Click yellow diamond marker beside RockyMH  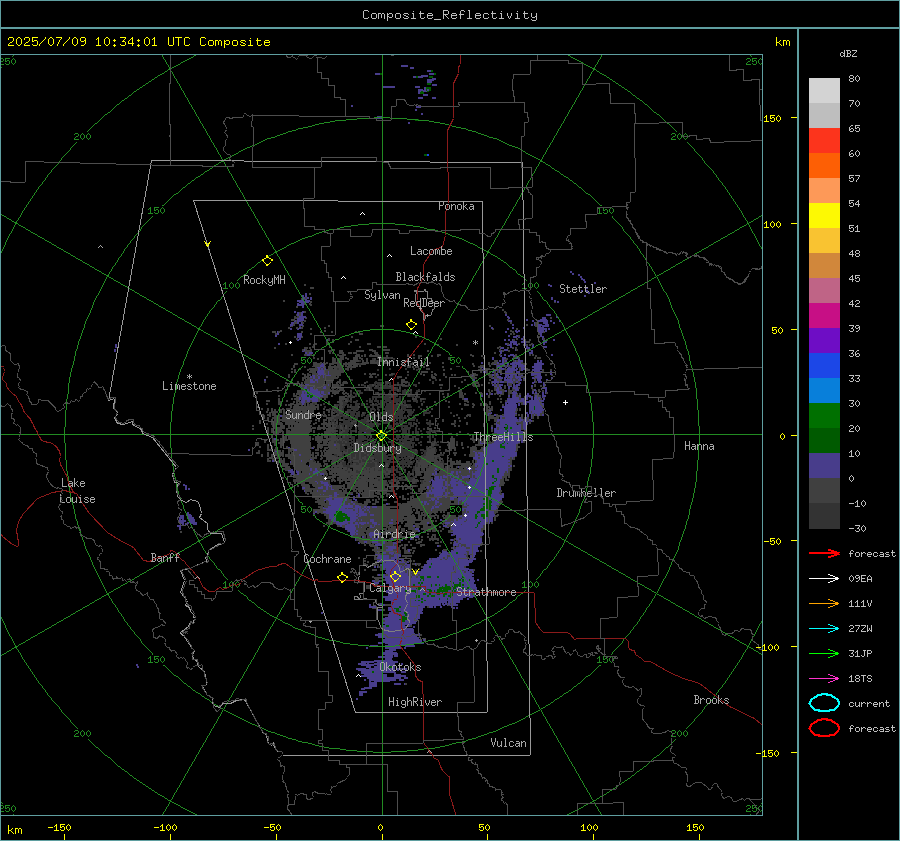[267, 261]
